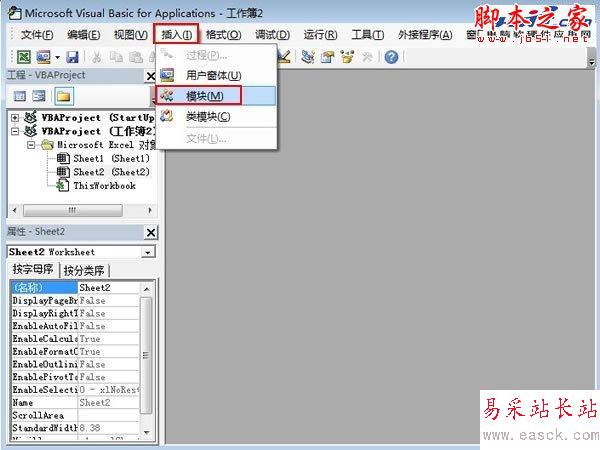600x450 pixels.
Task: Click Microsoft Excel objects folder icon
Action: (x=47, y=145)
